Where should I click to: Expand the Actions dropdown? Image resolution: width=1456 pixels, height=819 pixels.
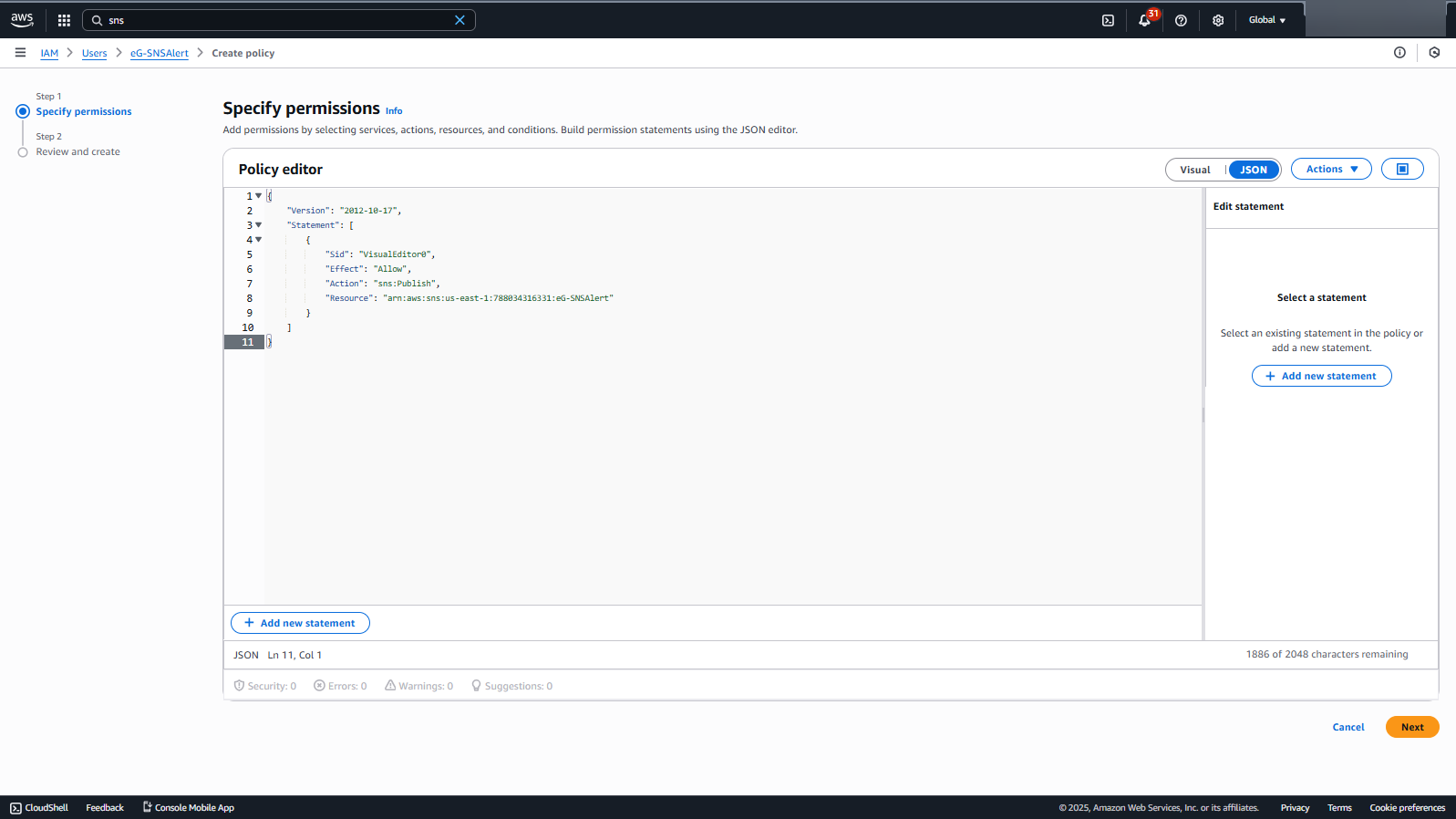[x=1331, y=170]
